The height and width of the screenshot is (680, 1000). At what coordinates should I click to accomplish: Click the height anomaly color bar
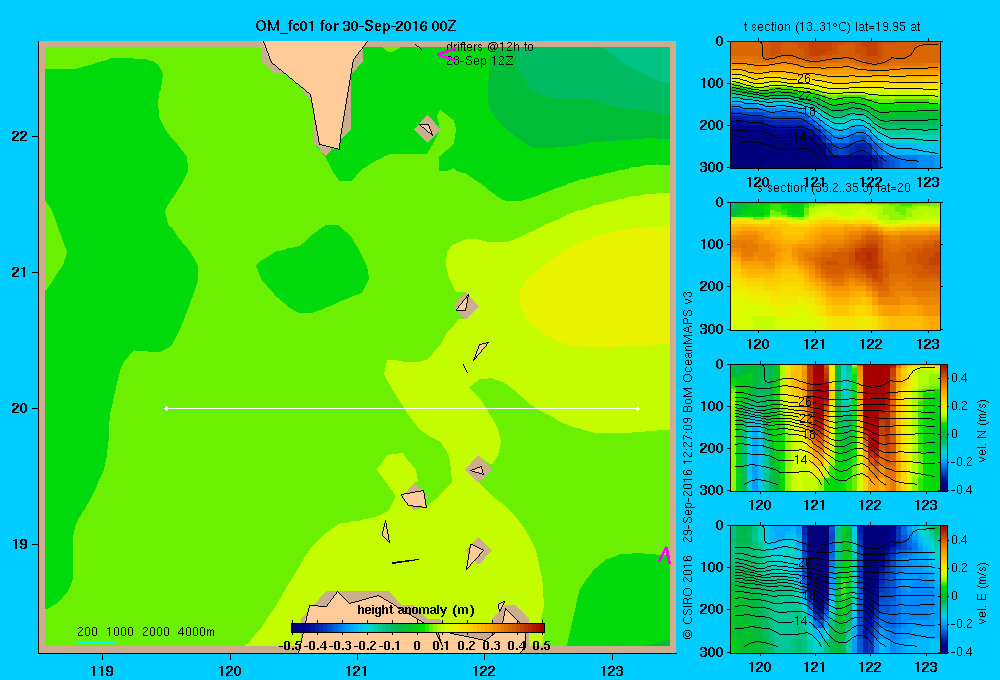pyautogui.click(x=417, y=628)
